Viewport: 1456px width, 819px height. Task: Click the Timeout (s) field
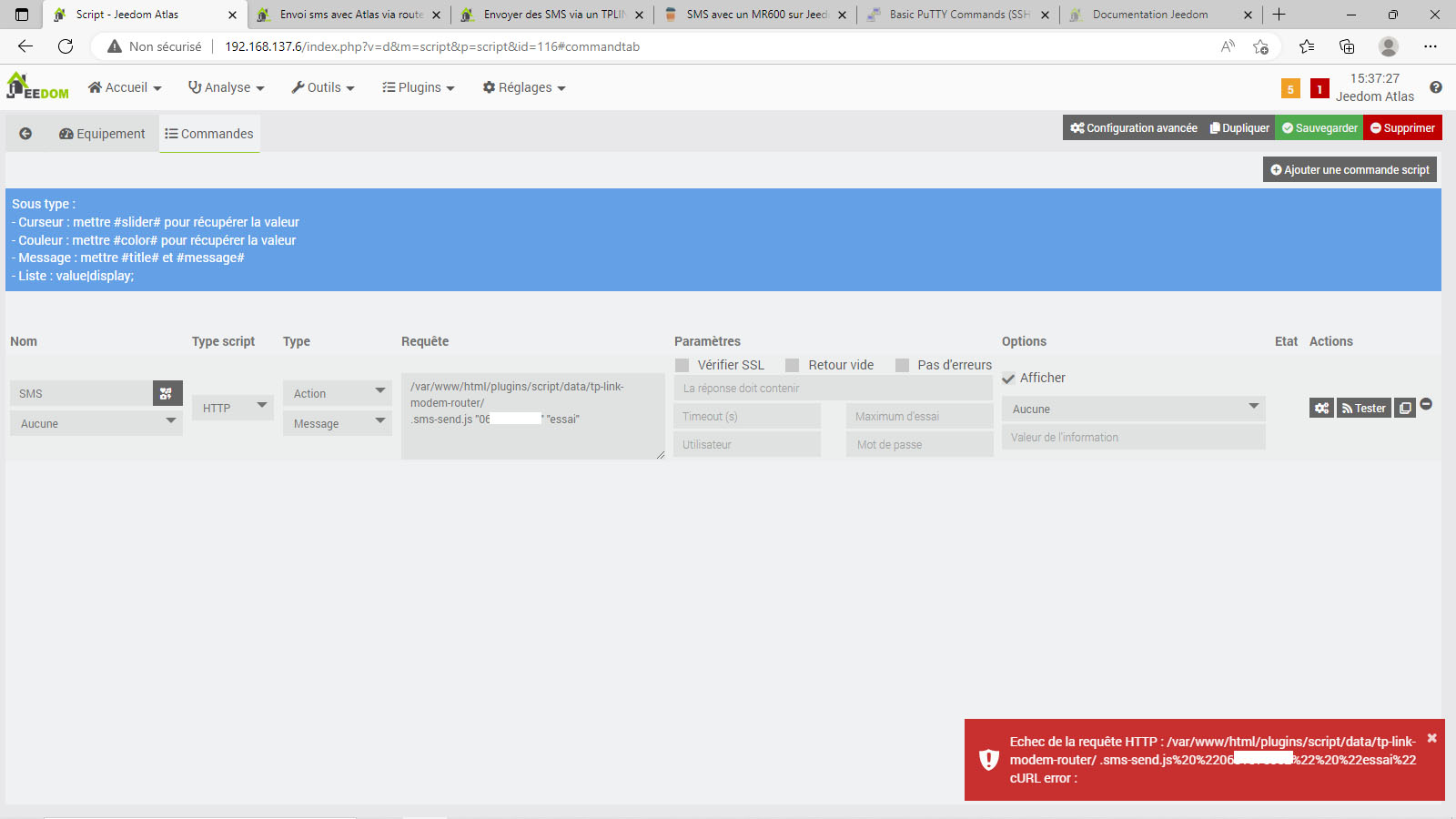(x=747, y=417)
